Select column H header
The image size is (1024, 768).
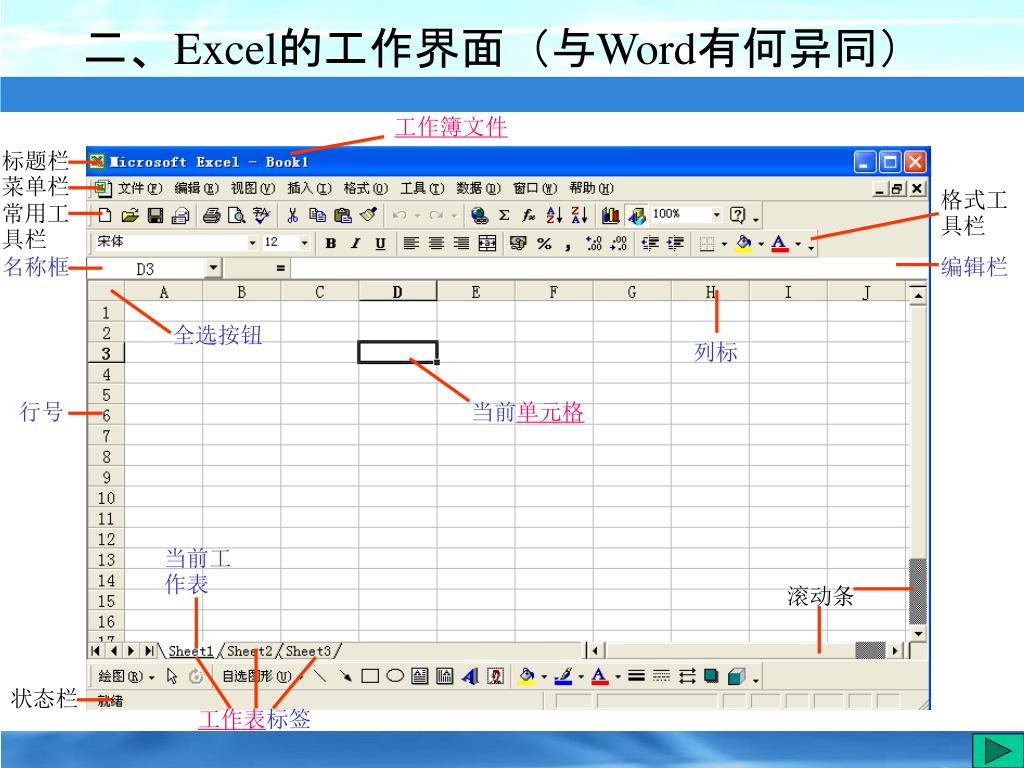click(x=711, y=292)
